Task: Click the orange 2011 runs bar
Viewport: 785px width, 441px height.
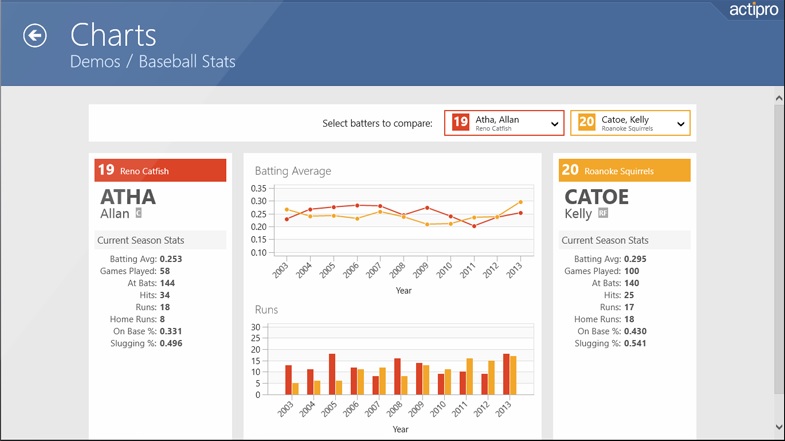Action: click(x=470, y=377)
